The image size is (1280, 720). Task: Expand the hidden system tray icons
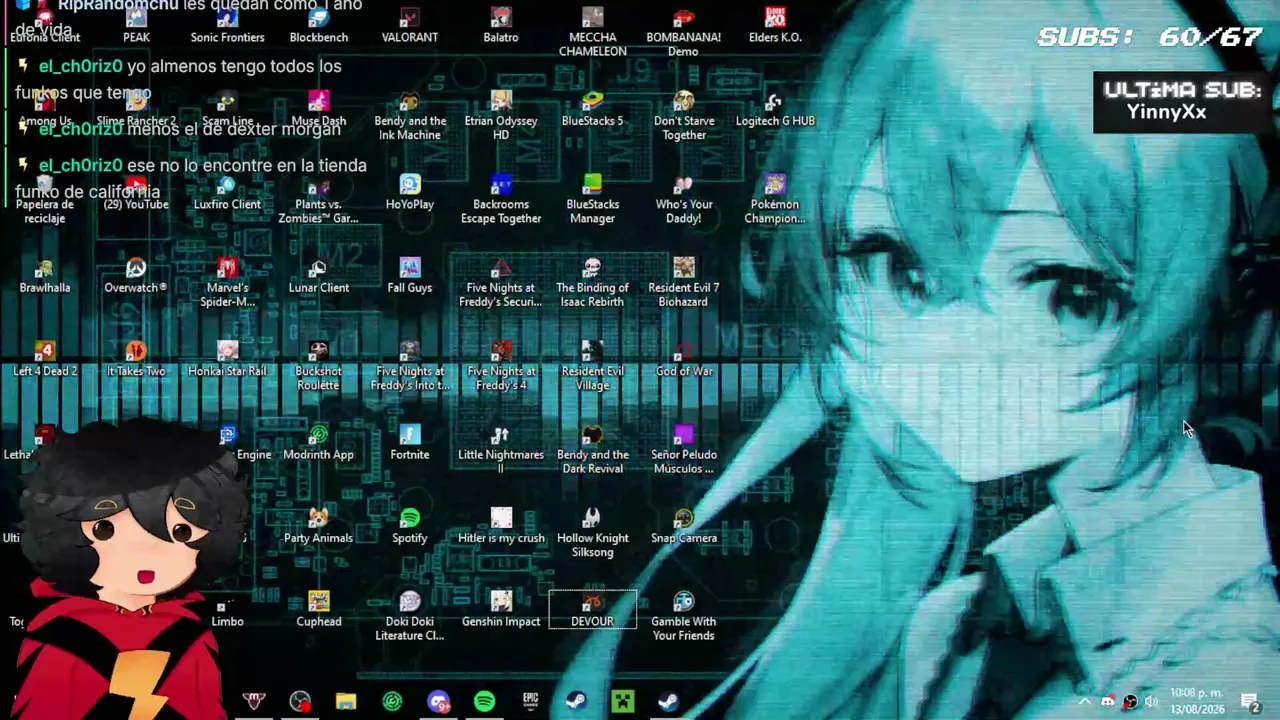point(1084,702)
